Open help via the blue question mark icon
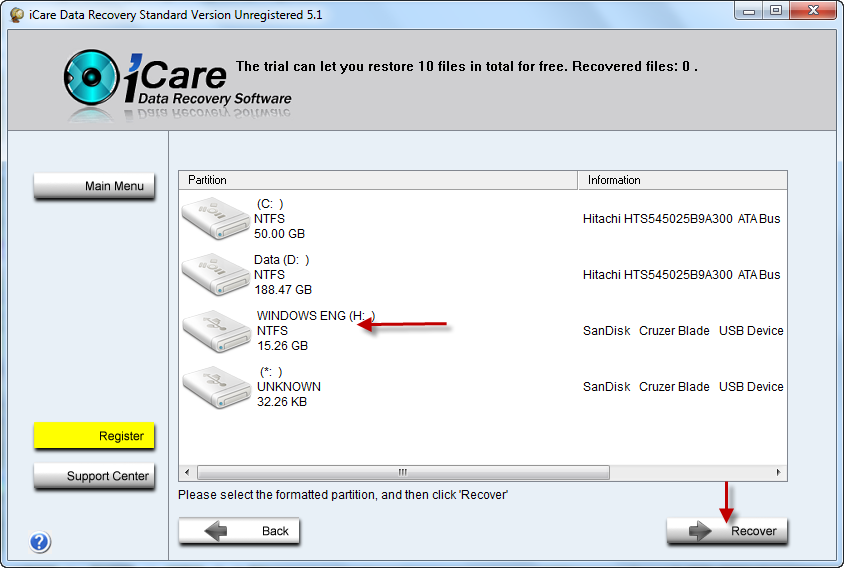Screen dimensions: 844x568 (39, 542)
